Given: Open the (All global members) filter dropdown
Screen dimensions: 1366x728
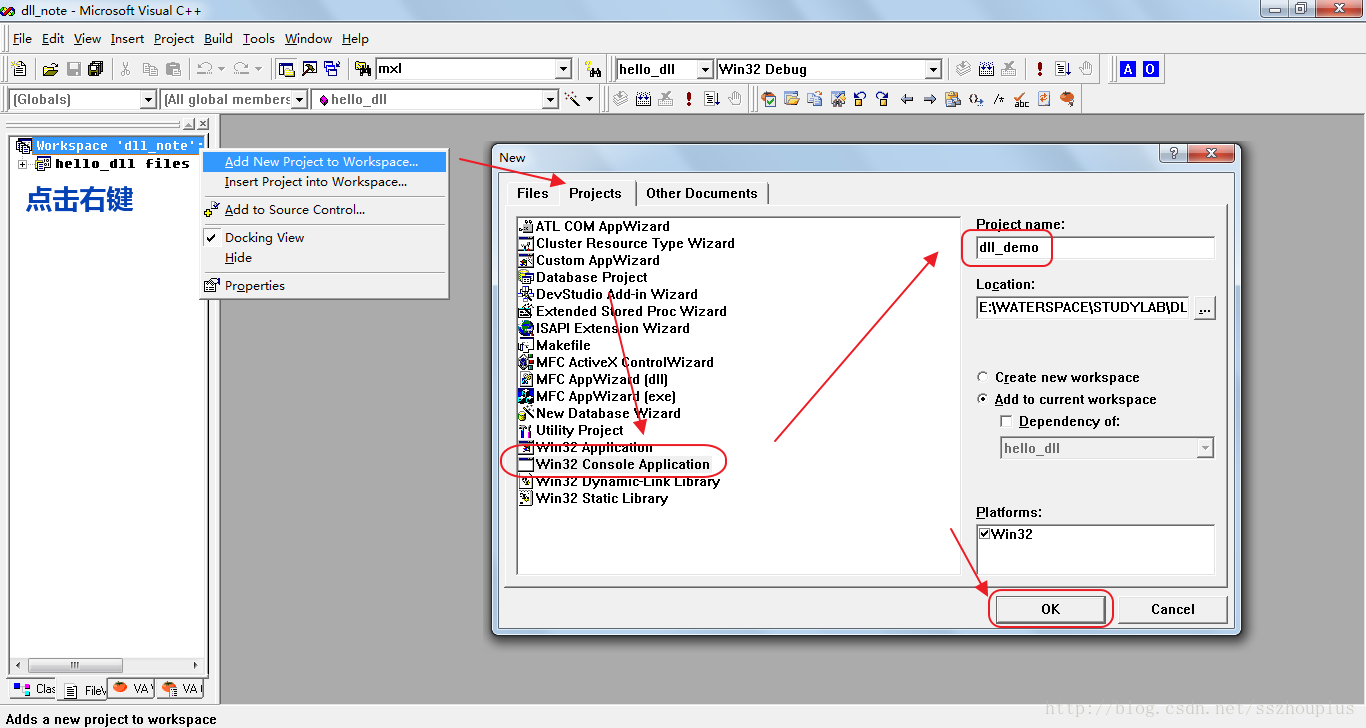Looking at the screenshot, I should [x=299, y=99].
